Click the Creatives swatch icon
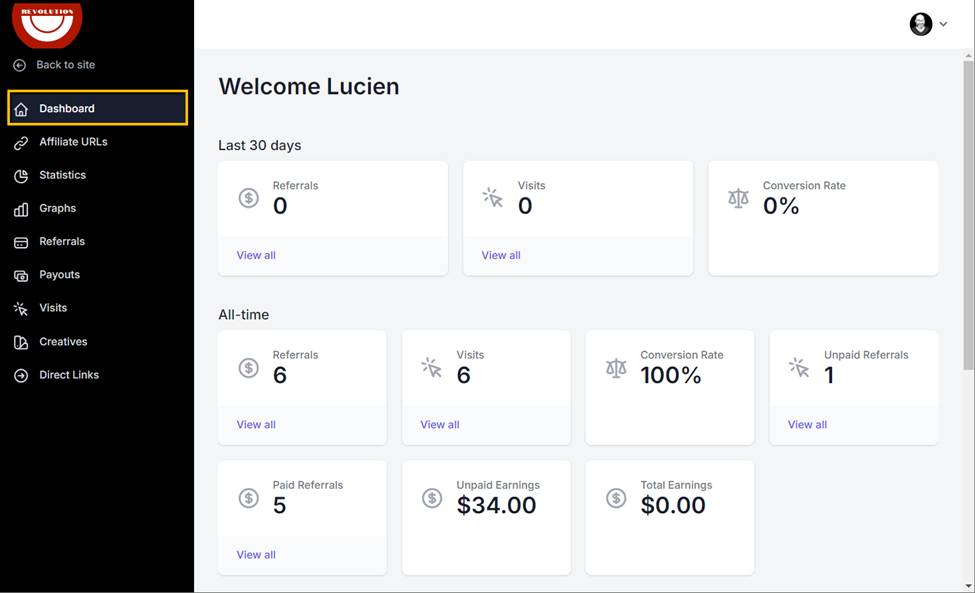The height and width of the screenshot is (593, 975). 21,342
